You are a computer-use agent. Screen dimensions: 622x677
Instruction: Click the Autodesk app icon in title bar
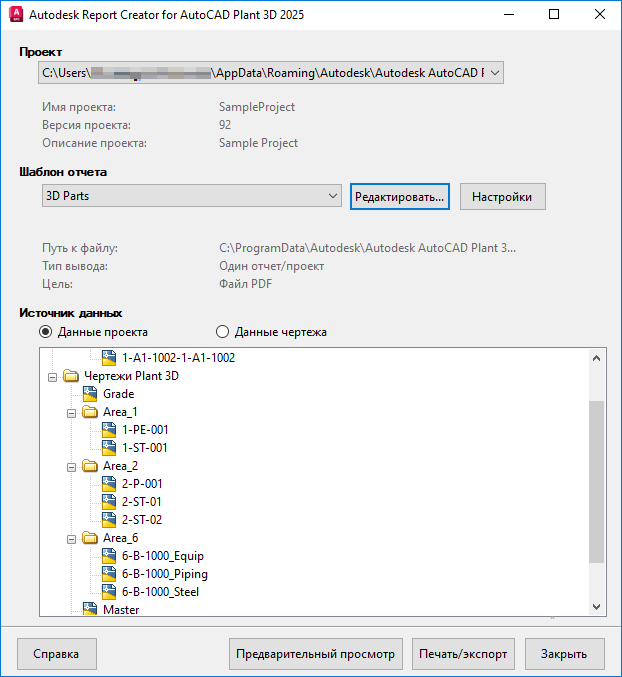(x=16, y=14)
